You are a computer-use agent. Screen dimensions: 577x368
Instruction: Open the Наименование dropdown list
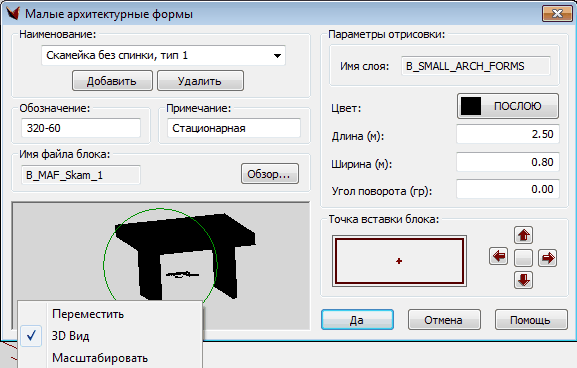[277, 56]
